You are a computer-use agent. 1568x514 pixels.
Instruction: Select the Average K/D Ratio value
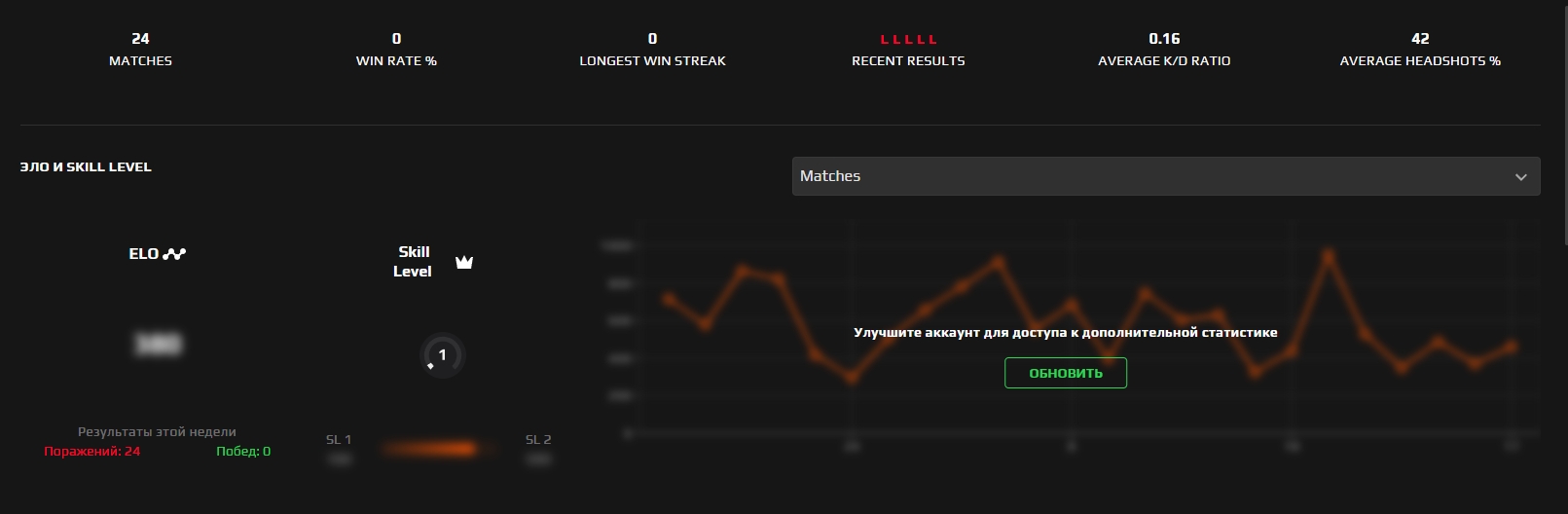[1164, 39]
